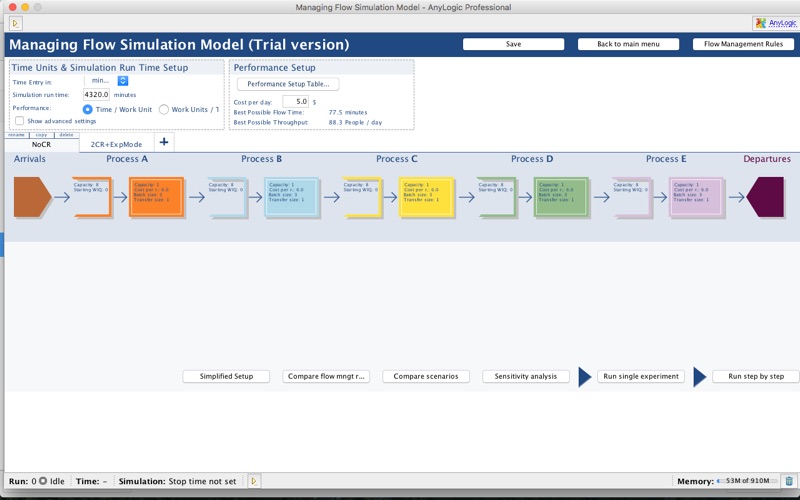Screen dimensions: 800x500
Task: Click the Cost per day input field
Action: tap(295, 102)
